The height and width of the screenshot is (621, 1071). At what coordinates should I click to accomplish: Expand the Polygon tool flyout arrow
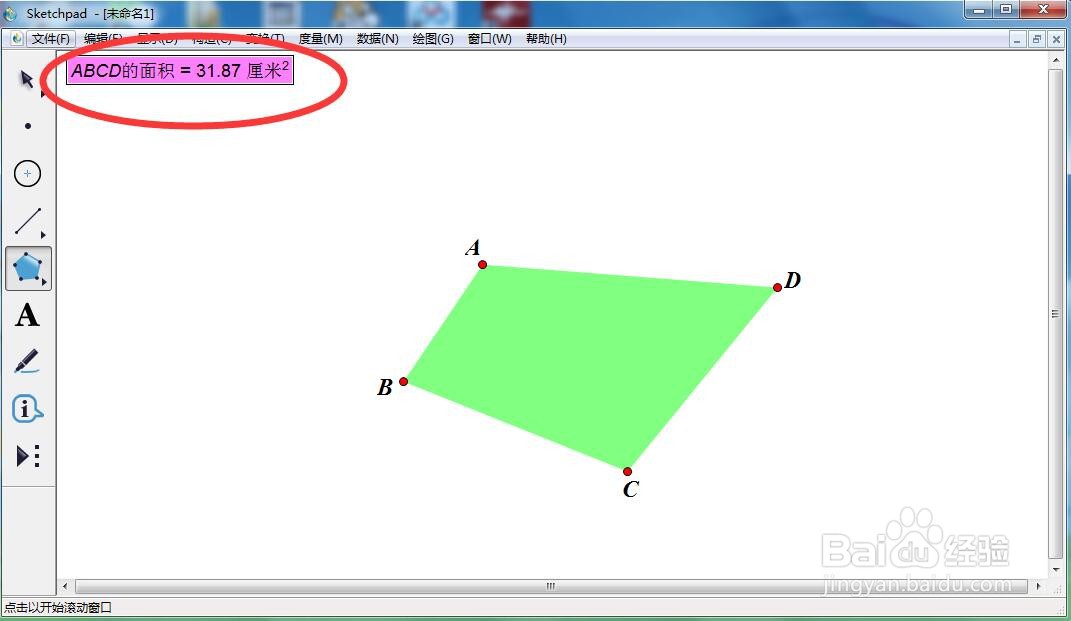[44, 281]
